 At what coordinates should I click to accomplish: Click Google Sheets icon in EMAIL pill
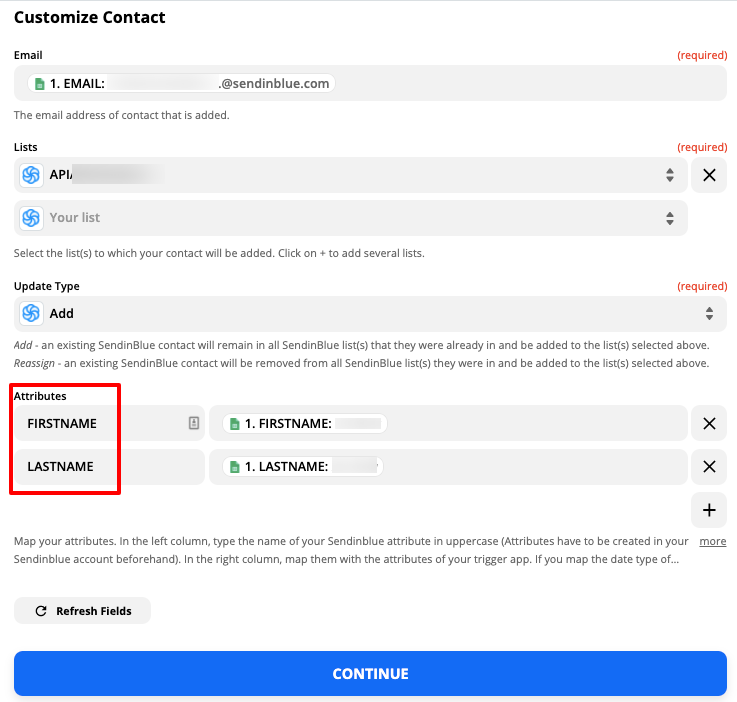[40, 84]
